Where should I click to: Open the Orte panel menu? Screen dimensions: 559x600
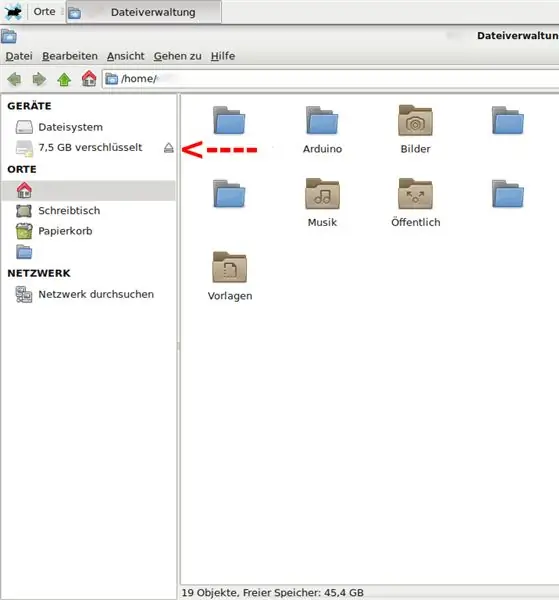[44, 11]
